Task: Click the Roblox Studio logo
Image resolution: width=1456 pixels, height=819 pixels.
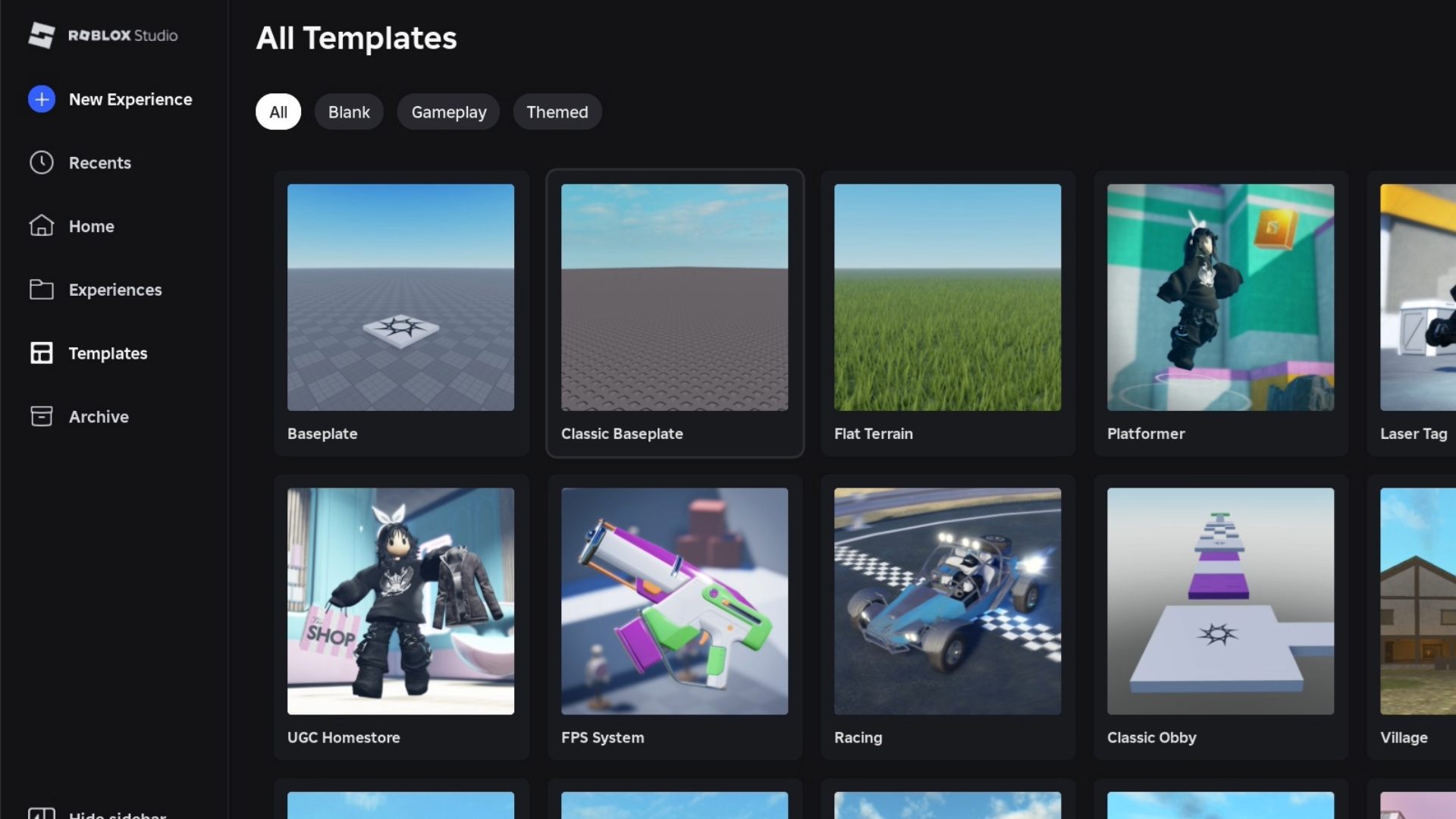Action: pos(102,35)
